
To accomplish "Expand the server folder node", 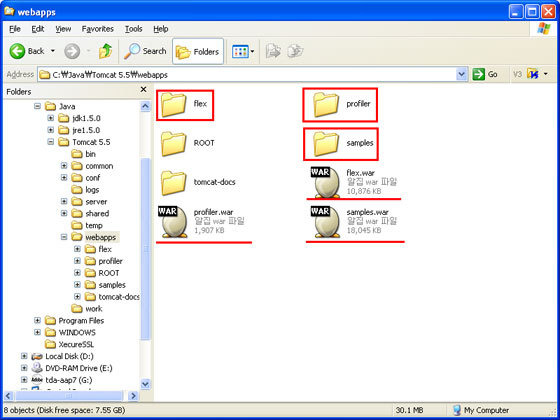I will 64,201.
